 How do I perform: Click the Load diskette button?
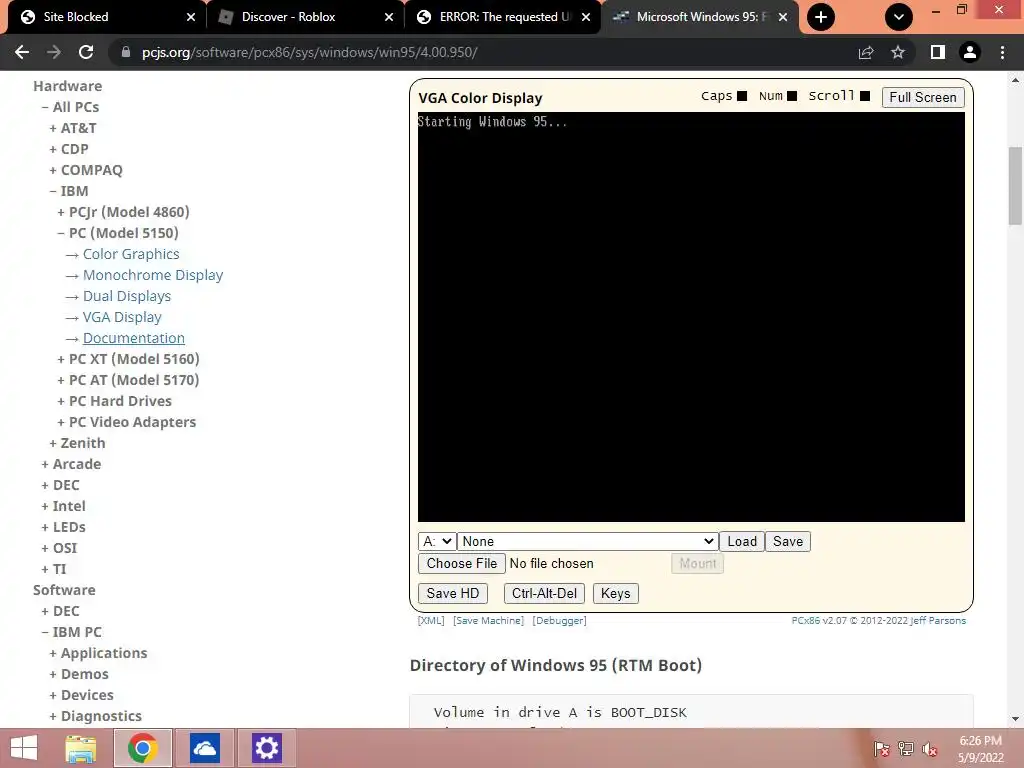pyautogui.click(x=742, y=541)
